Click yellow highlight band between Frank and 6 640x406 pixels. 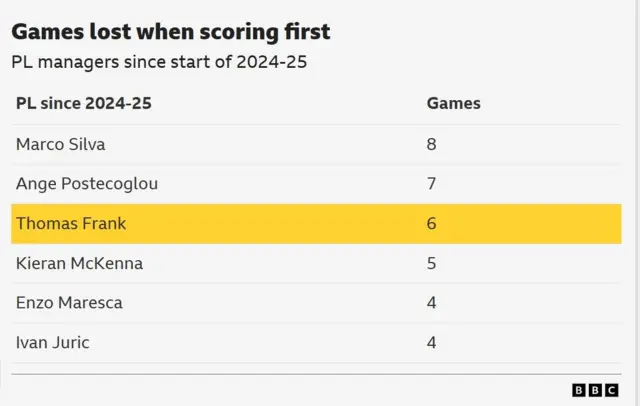pos(280,224)
